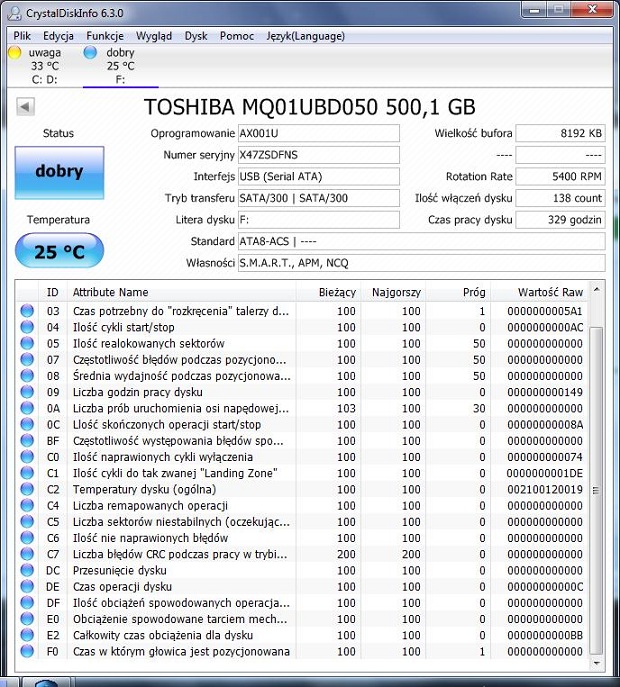Click the status orb of attribute 03
This screenshot has width=620, height=687.
pyautogui.click(x=27, y=311)
